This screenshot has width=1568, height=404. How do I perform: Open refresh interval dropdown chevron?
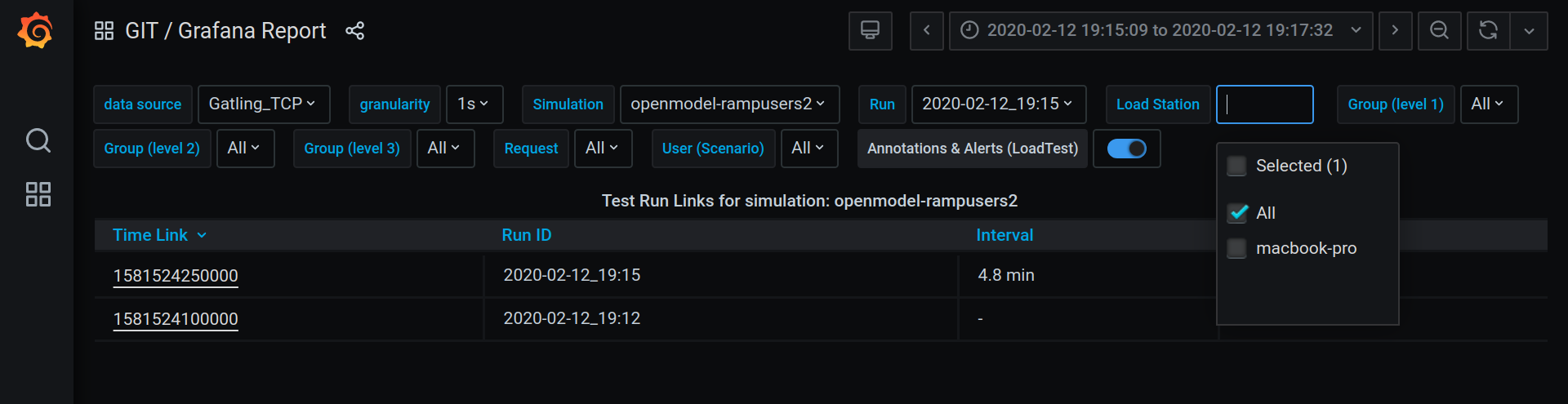coord(1529,31)
